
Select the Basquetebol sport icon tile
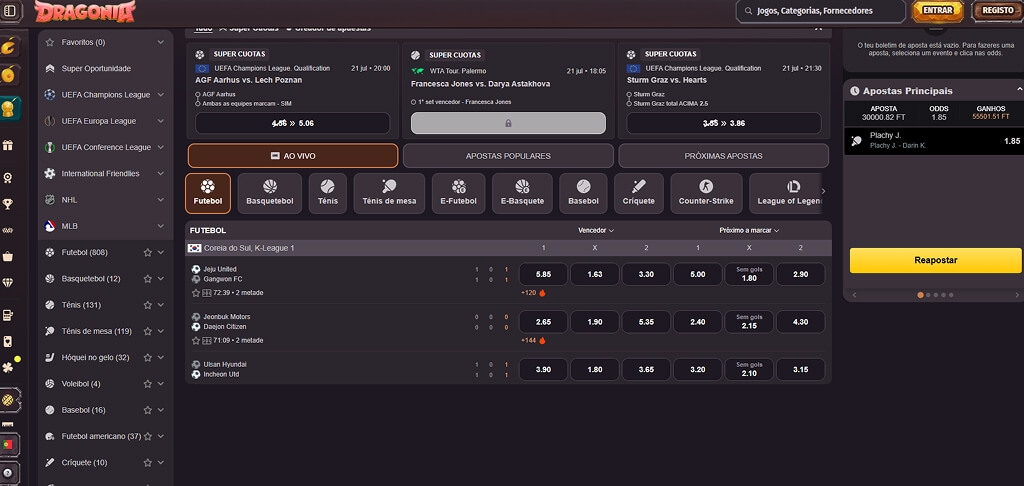270,193
